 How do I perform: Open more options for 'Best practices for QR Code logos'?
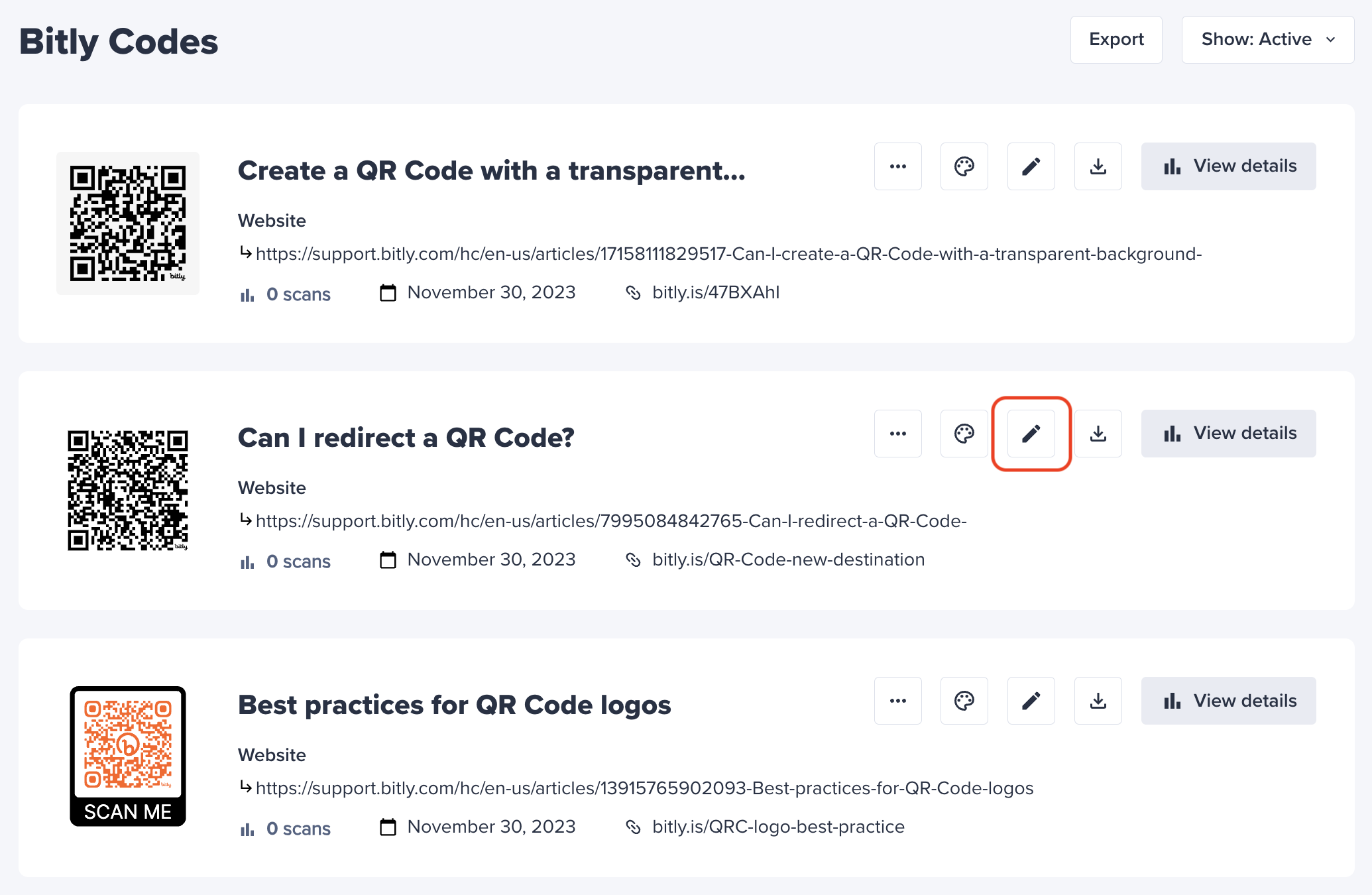897,701
